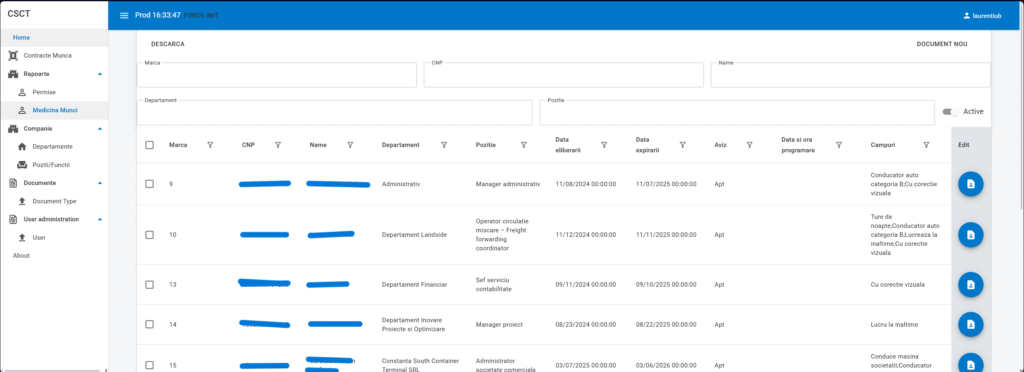Open the hamburger menu icon

[x=124, y=16]
